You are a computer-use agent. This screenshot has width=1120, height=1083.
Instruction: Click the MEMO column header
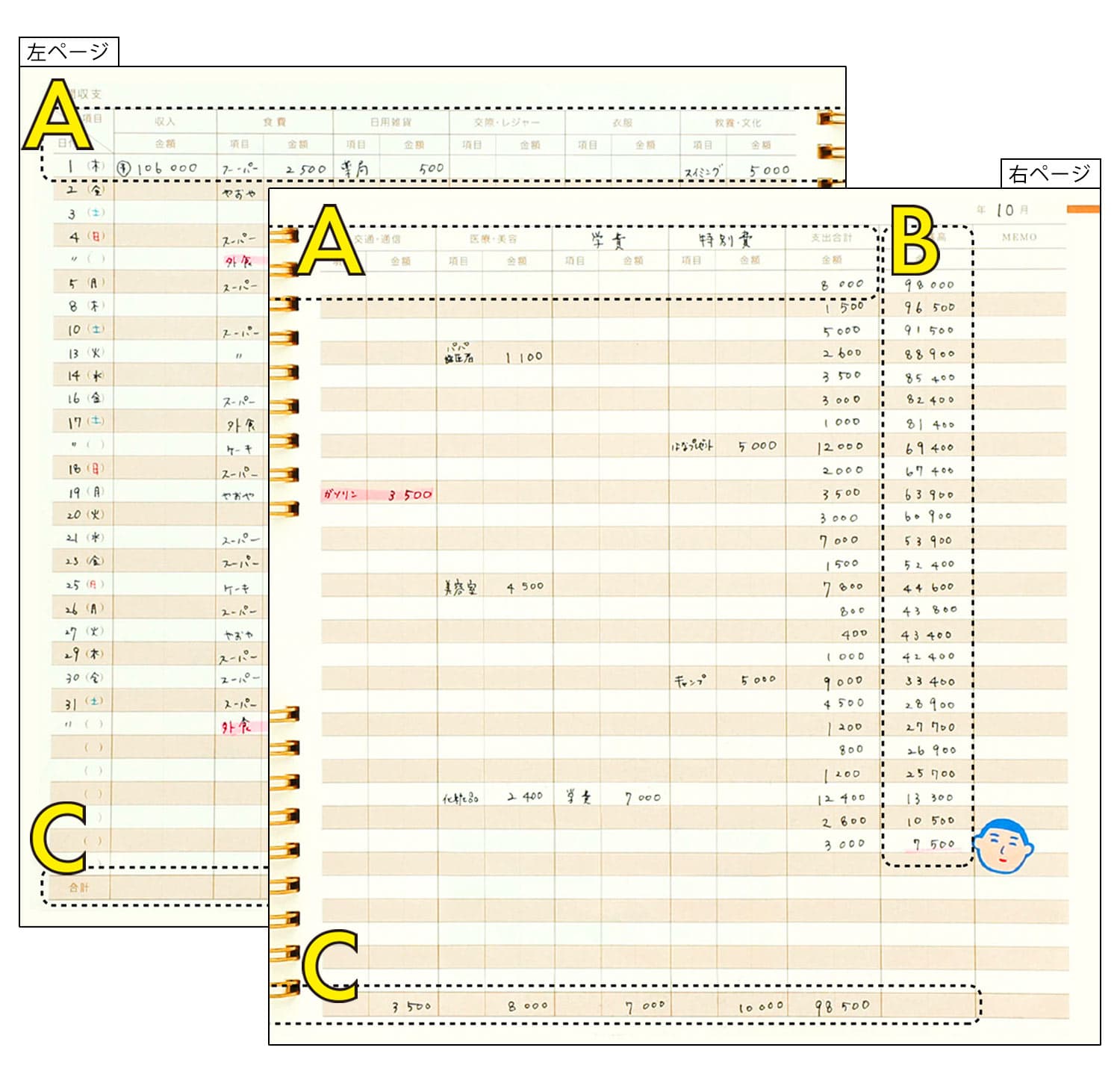[x=1019, y=237]
